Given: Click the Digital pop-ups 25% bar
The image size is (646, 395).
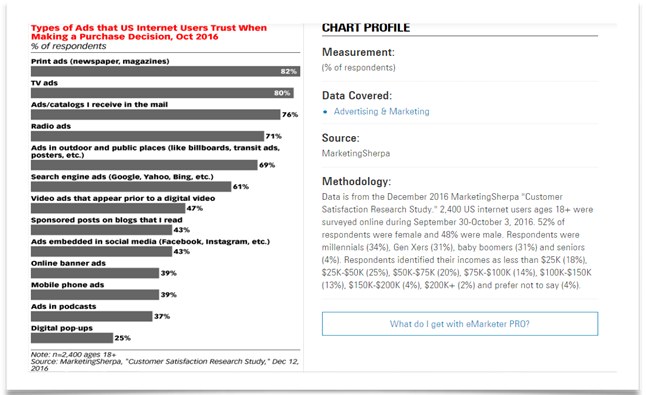Looking at the screenshot, I should (x=72, y=338).
